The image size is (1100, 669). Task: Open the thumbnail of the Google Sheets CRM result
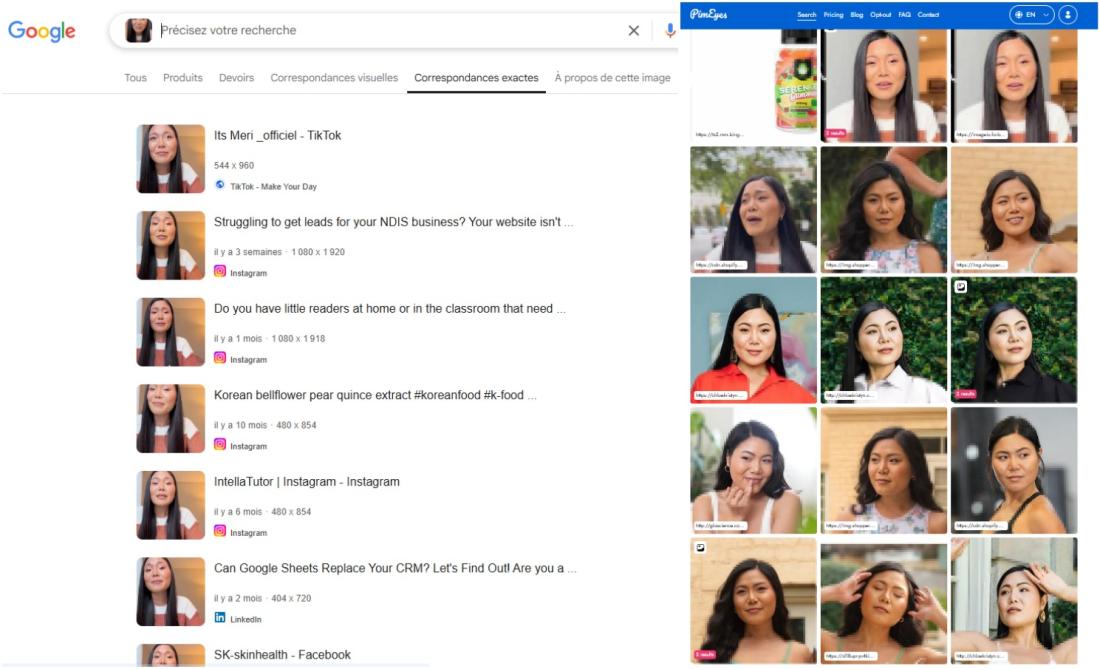tap(170, 592)
